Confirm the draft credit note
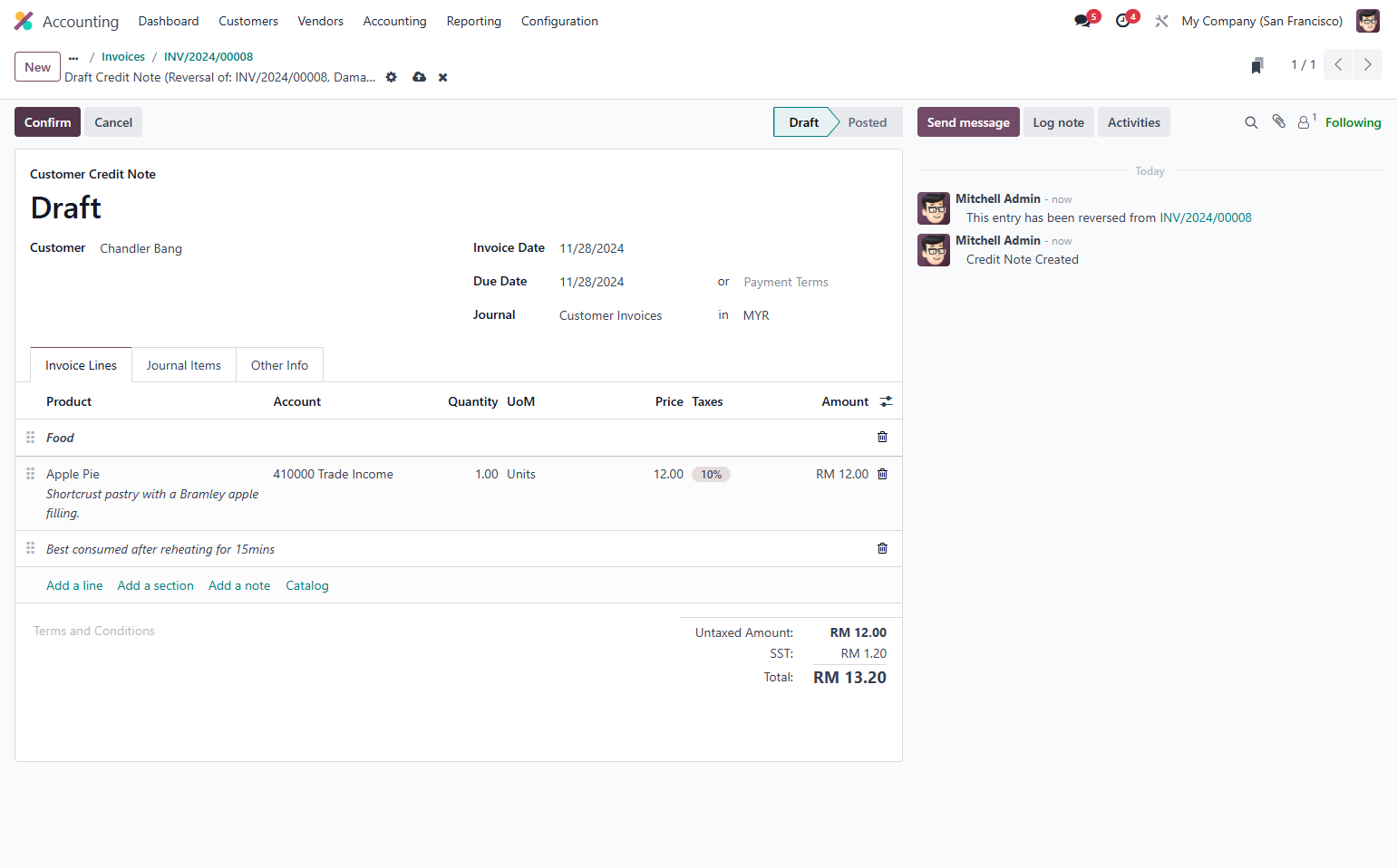 pyautogui.click(x=47, y=122)
